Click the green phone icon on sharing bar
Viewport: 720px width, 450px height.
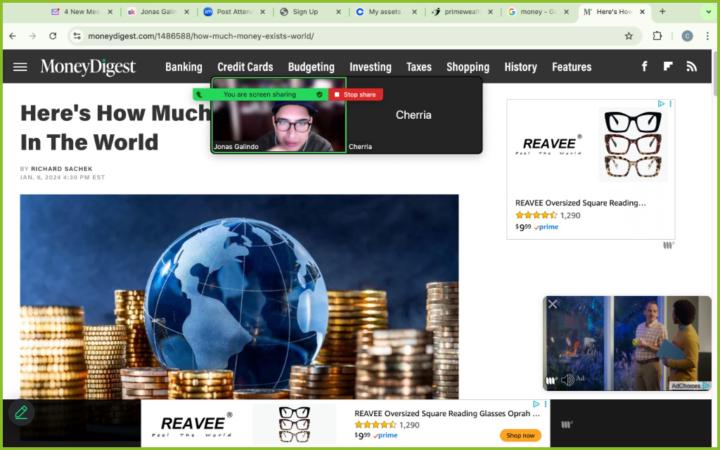(199, 95)
